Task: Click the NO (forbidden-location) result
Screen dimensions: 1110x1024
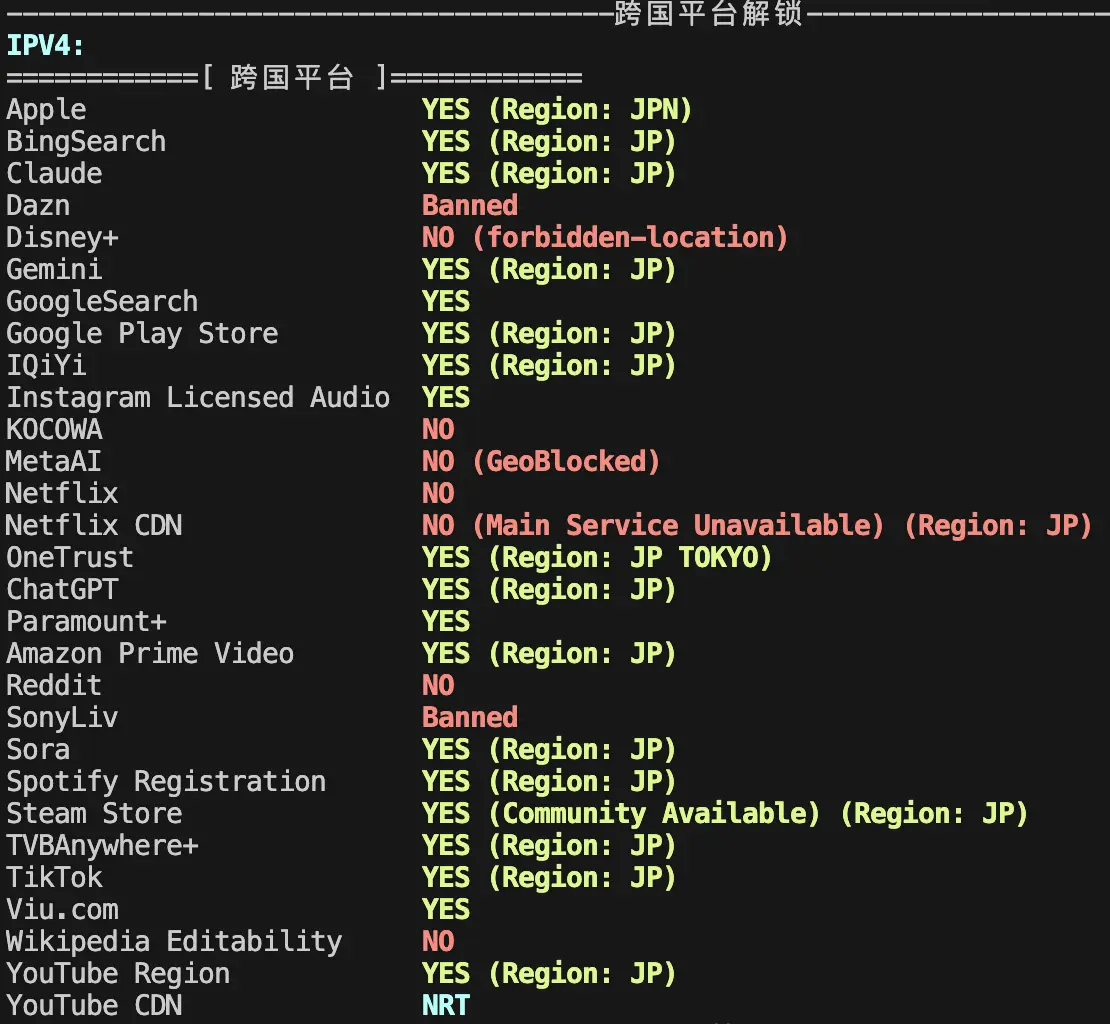Action: pos(605,238)
